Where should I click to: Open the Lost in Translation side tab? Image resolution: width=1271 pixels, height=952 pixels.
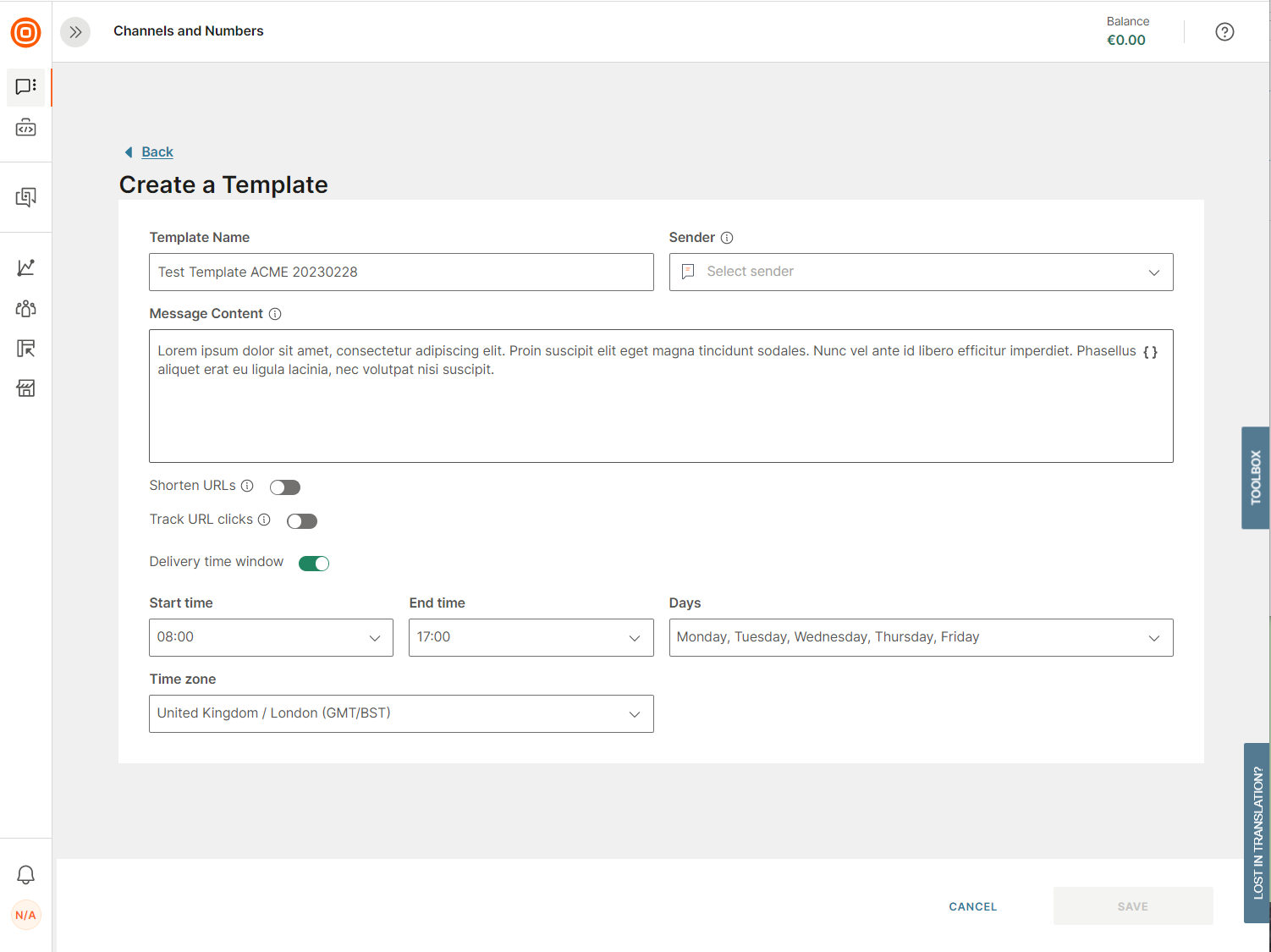pyautogui.click(x=1257, y=833)
